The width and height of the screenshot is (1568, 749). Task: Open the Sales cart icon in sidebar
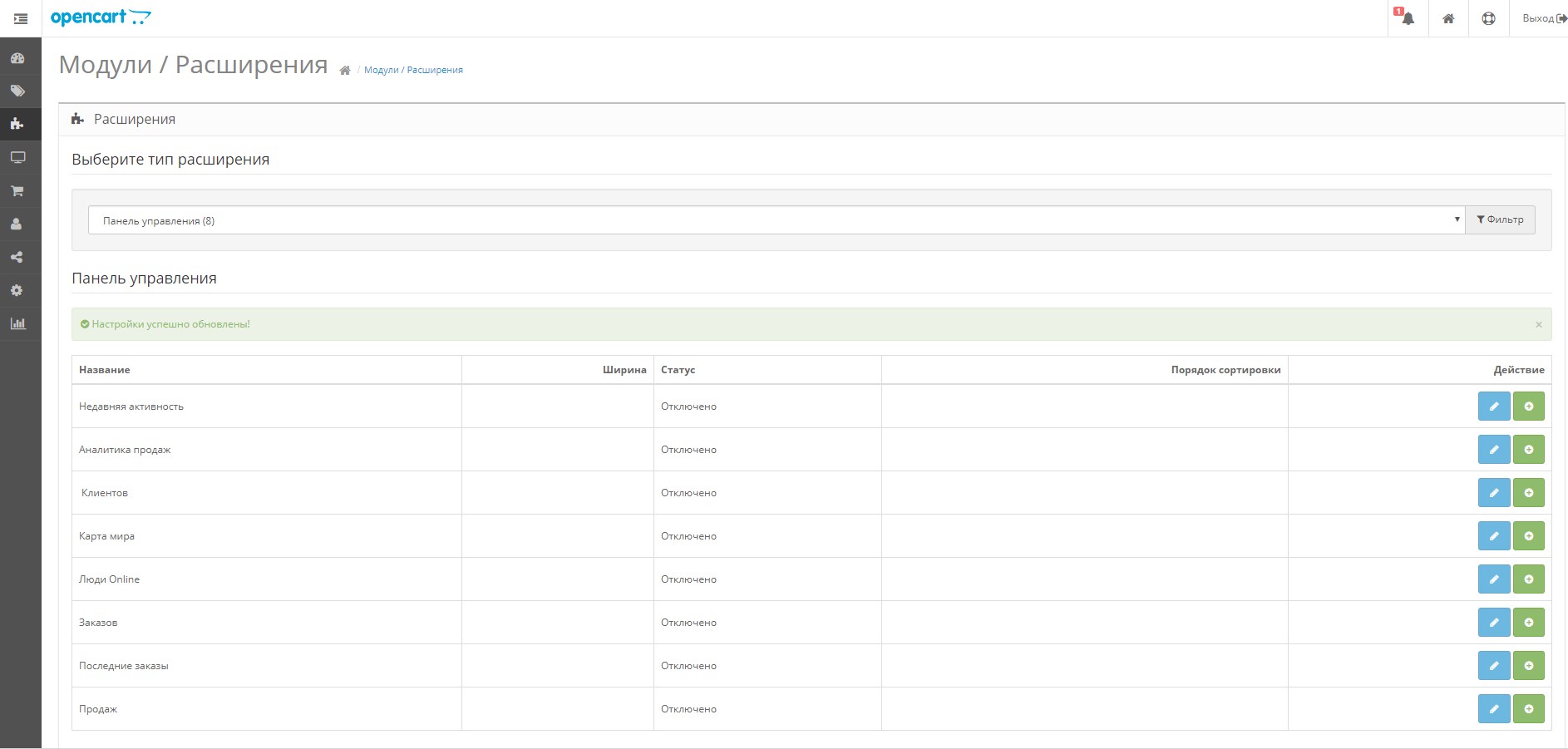coord(17,191)
